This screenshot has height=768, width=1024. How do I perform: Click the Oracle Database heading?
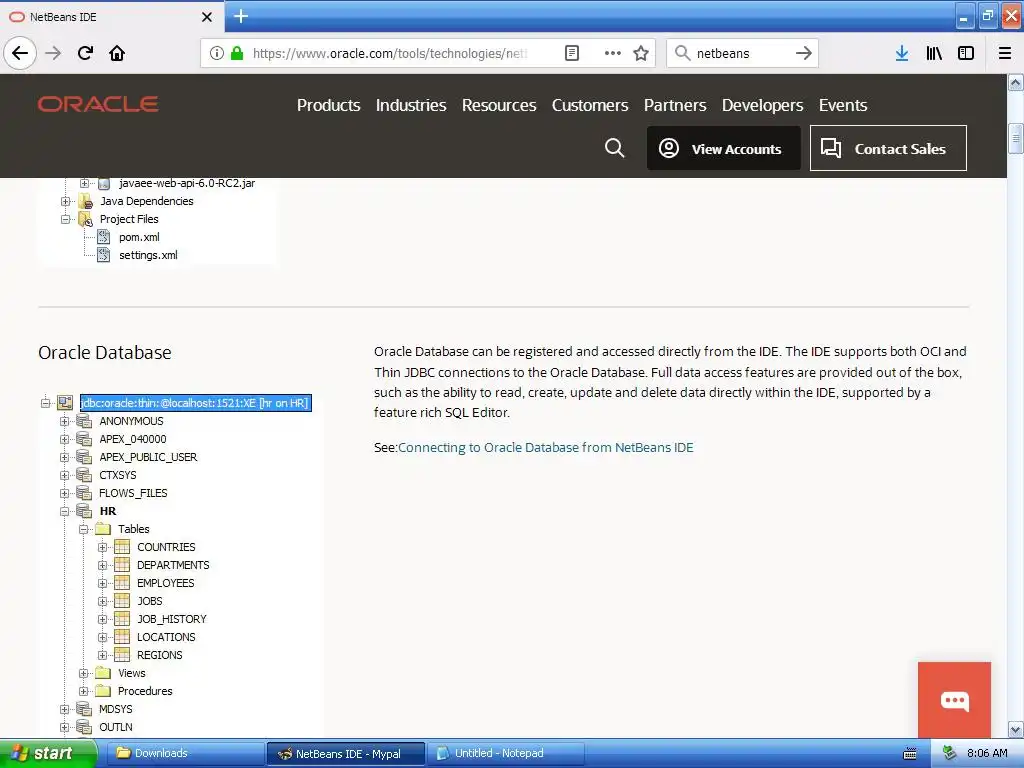click(104, 353)
